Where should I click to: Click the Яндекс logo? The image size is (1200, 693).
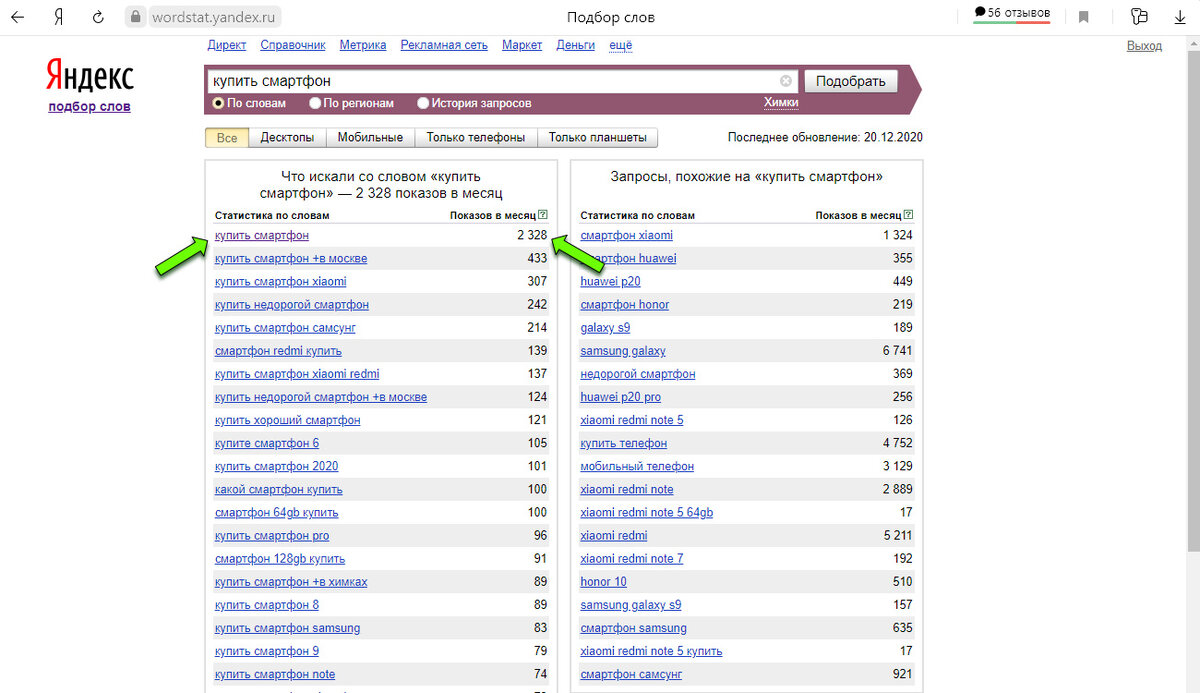point(89,76)
